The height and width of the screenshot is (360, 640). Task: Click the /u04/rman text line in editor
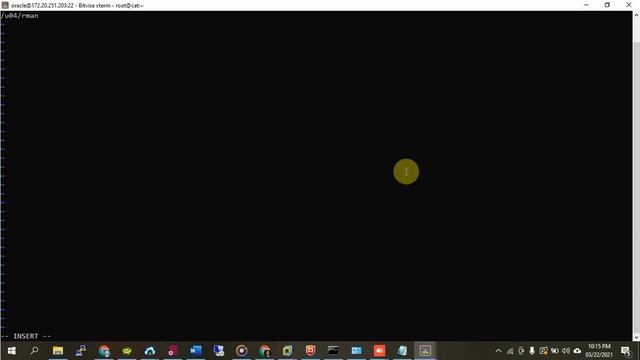(x=20, y=16)
